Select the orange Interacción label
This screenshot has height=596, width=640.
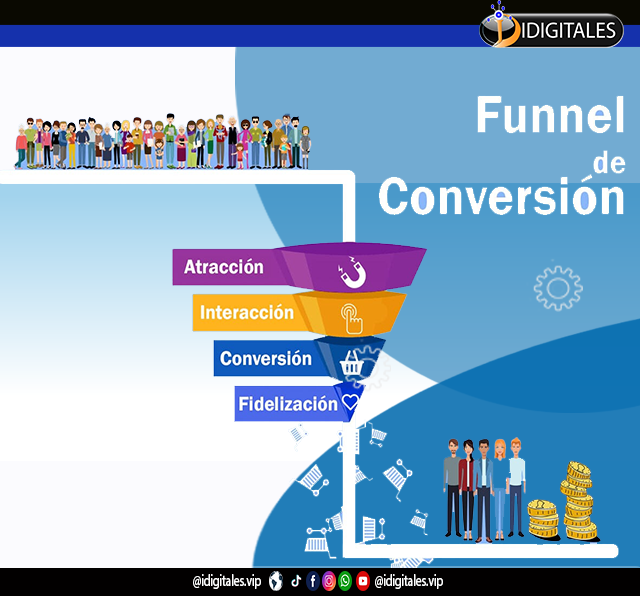246,313
